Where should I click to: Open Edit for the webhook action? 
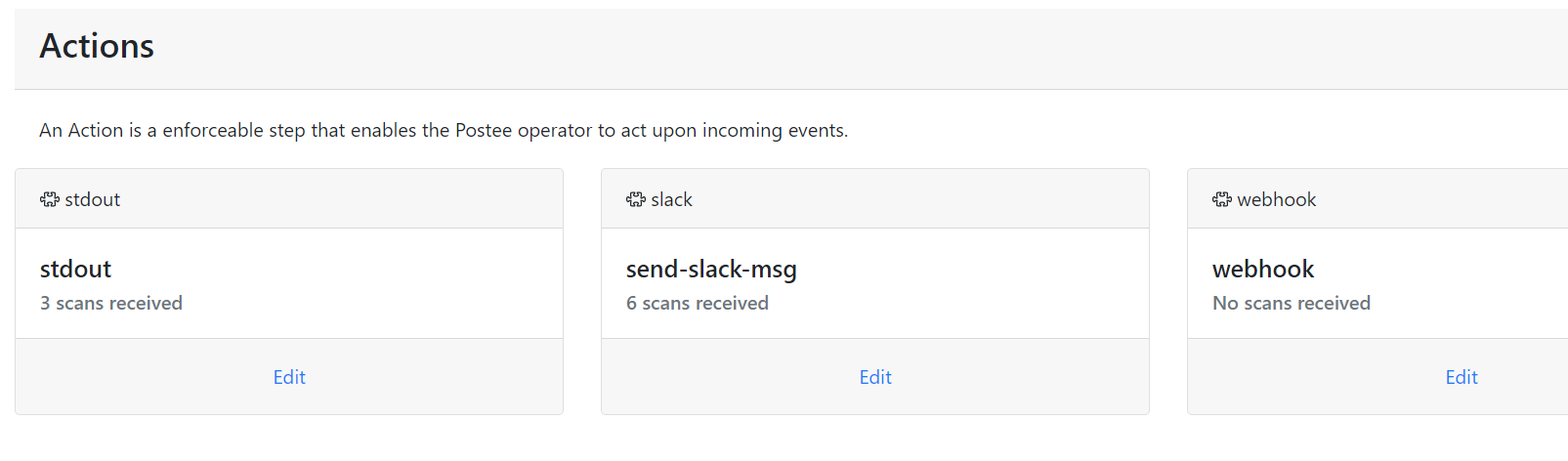[1462, 377]
